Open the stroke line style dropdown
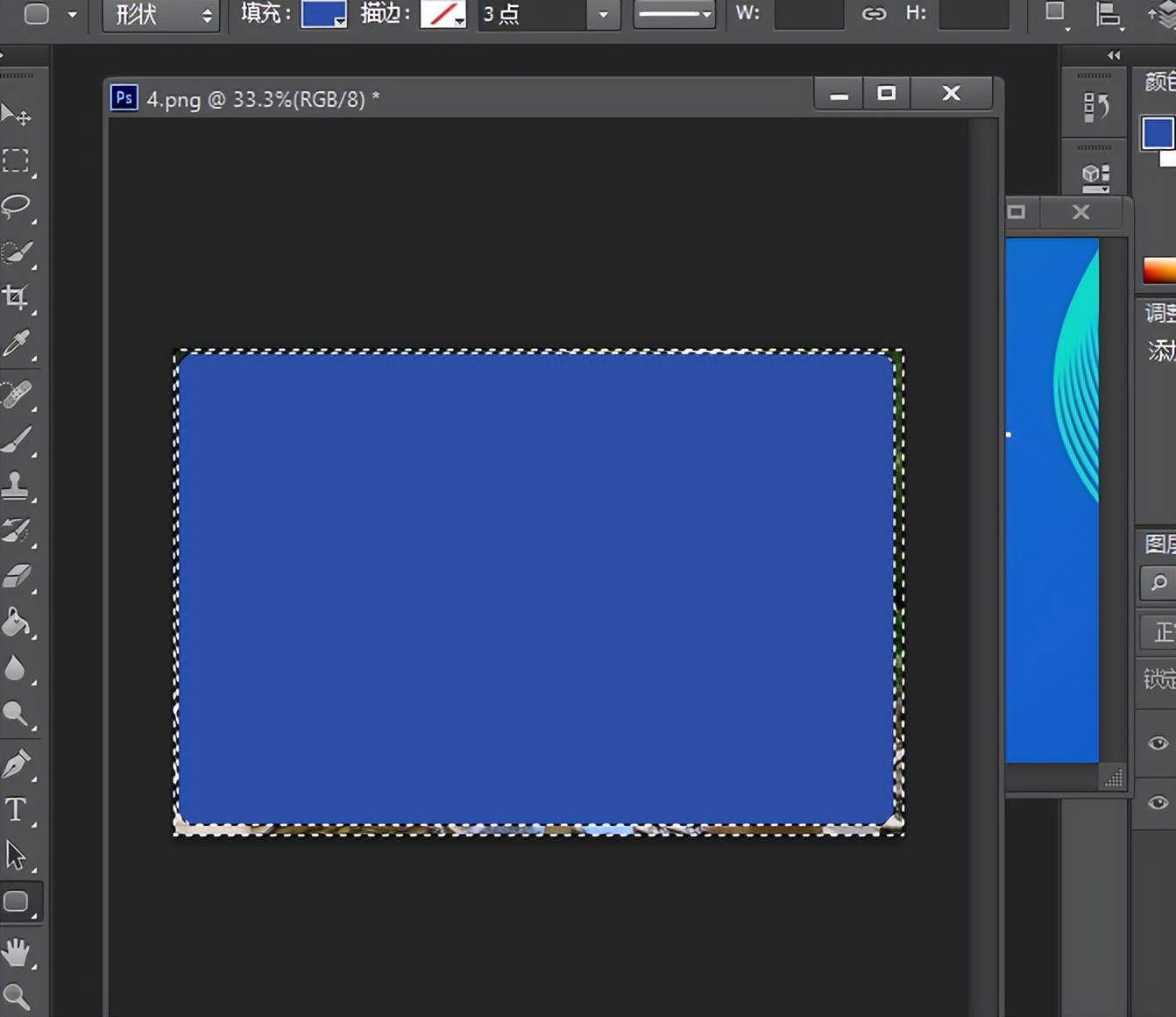The image size is (1176, 1017). (x=673, y=14)
